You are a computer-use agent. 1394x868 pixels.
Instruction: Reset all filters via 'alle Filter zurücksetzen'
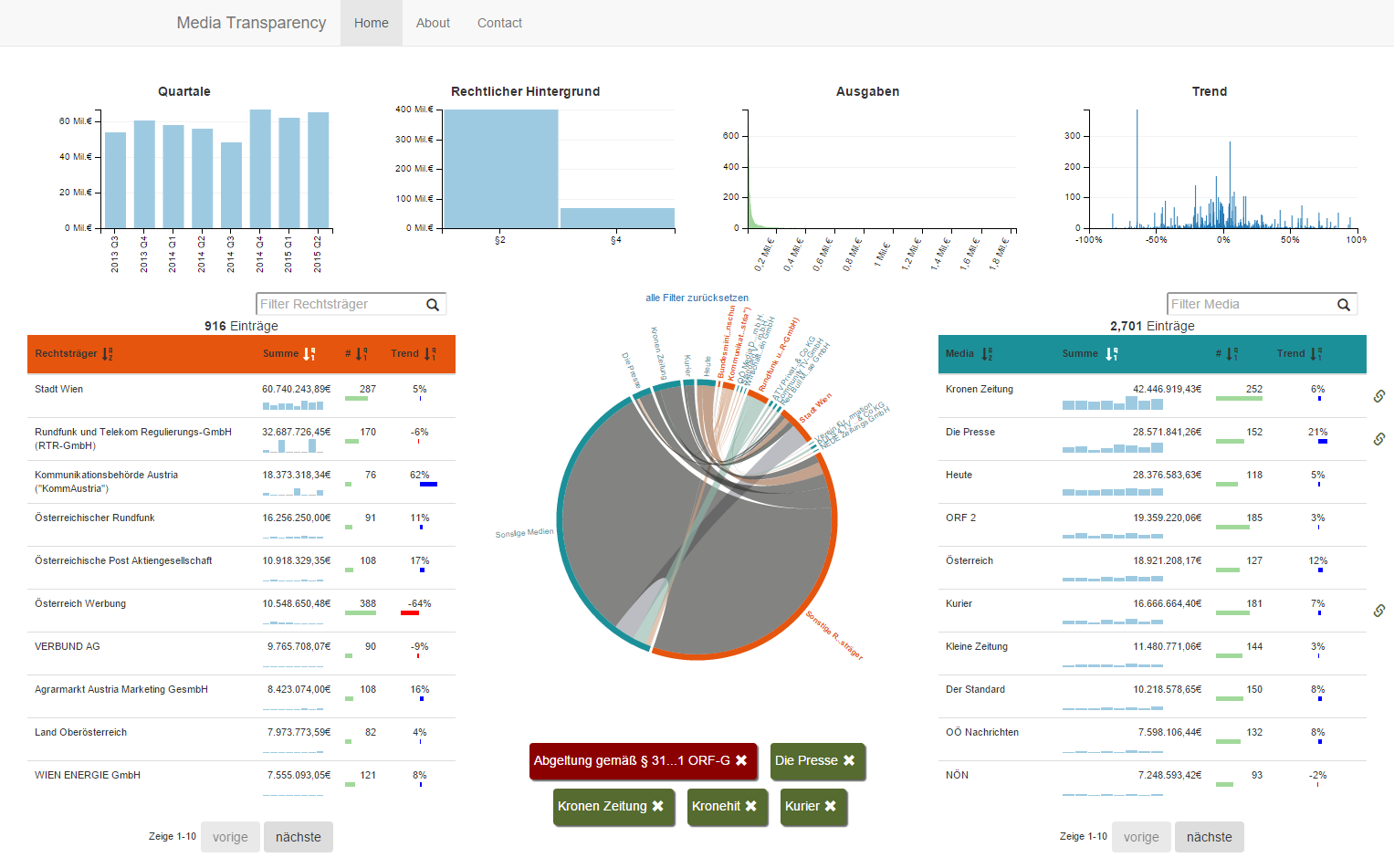697,298
